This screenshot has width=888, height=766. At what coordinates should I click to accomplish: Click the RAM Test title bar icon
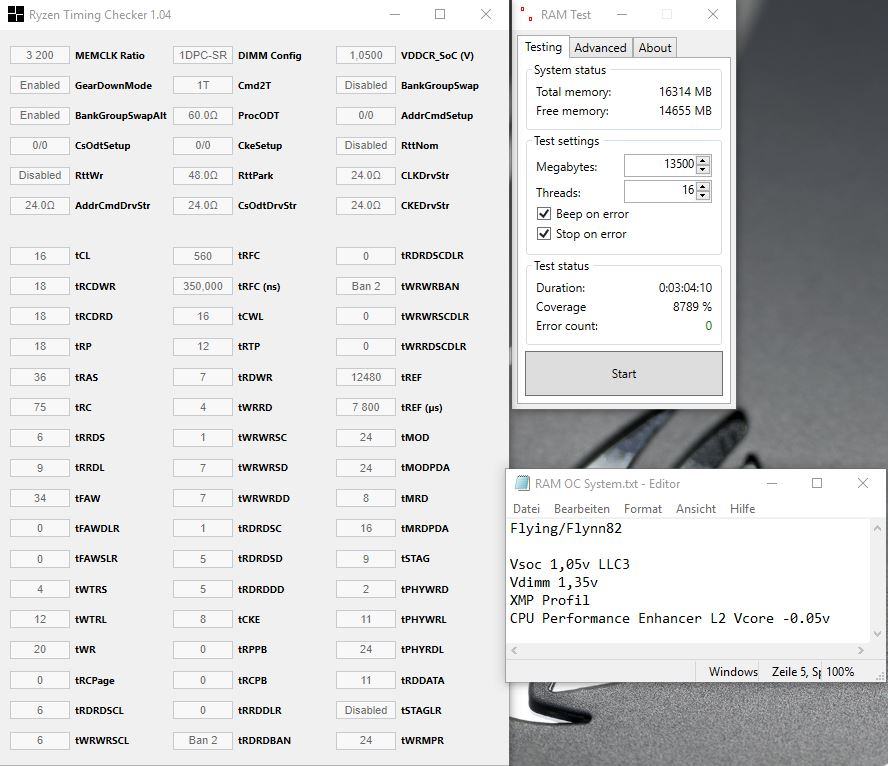pyautogui.click(x=526, y=14)
